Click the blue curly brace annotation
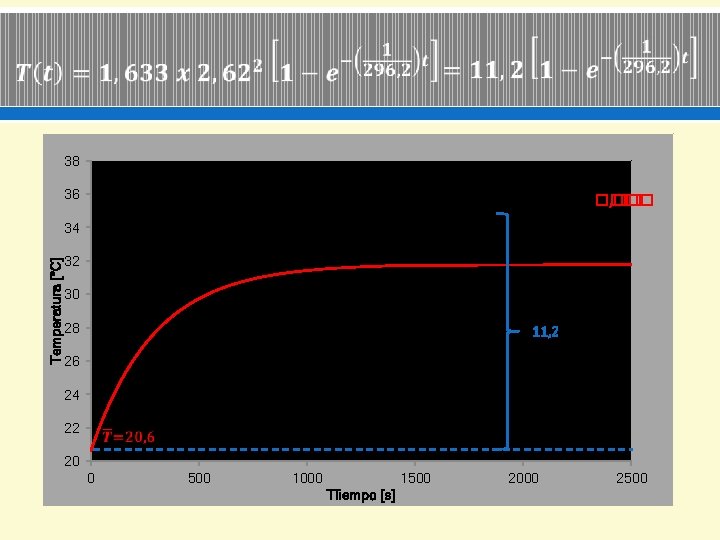The height and width of the screenshot is (540, 720). coord(507,331)
